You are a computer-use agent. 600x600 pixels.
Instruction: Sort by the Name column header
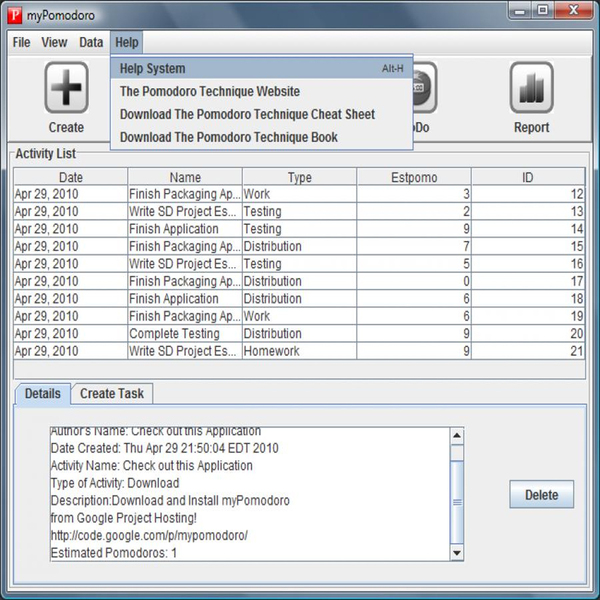pos(185,177)
